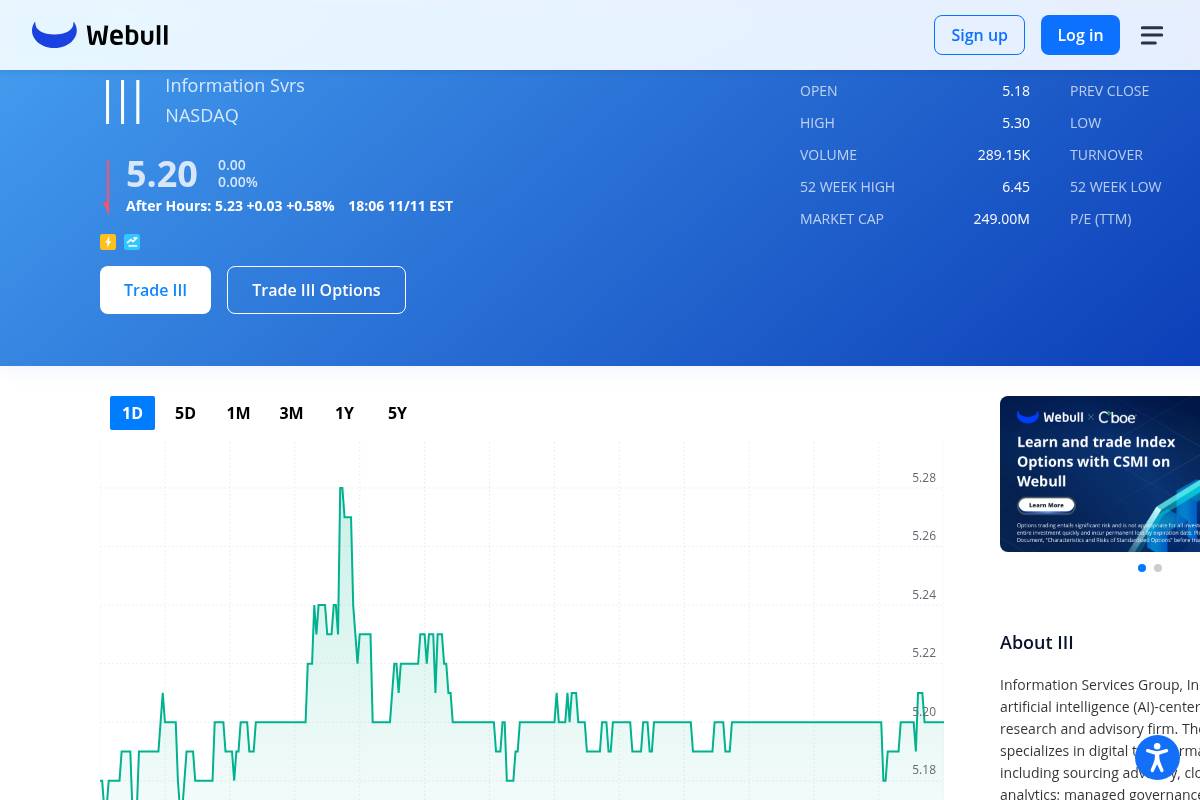Open the accessibility options widget
Viewport: 1200px width, 800px height.
[x=1157, y=757]
